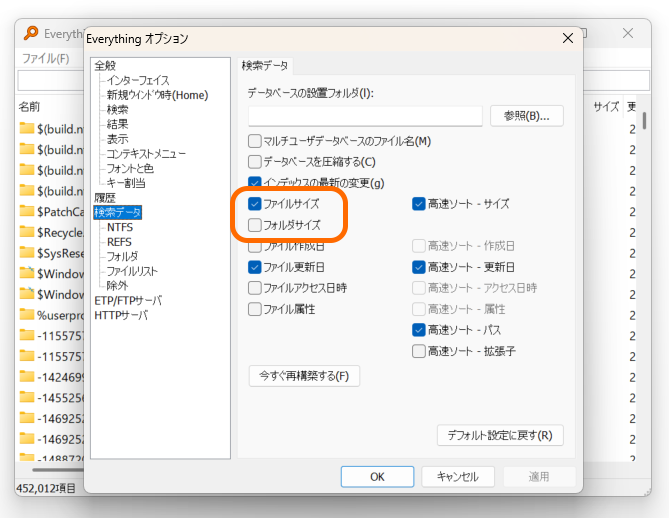Screen dimensions: 669x518
Task: Uncheck the ファイル更新日 checkbox
Action: pos(255,267)
